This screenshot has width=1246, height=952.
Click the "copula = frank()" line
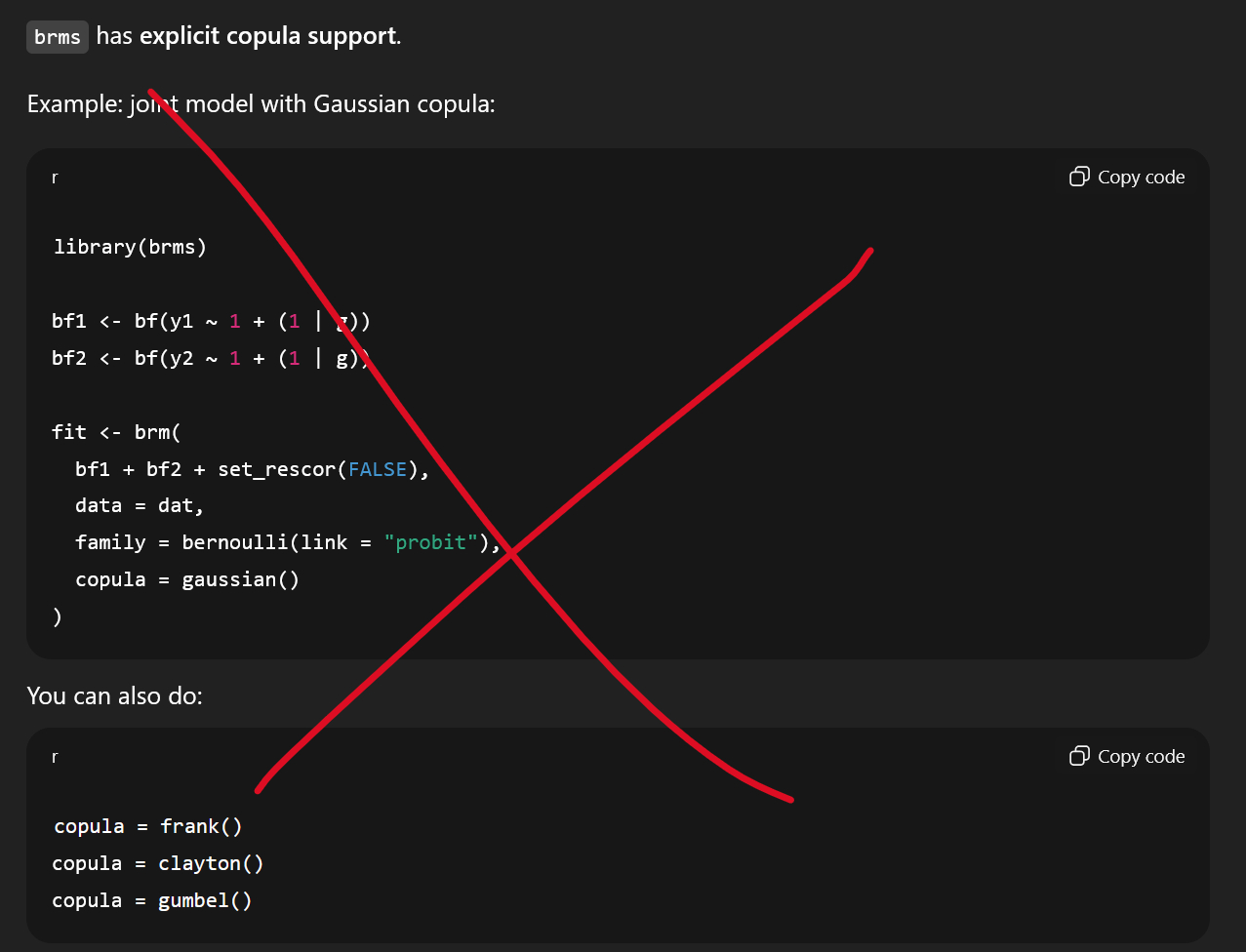(x=148, y=826)
